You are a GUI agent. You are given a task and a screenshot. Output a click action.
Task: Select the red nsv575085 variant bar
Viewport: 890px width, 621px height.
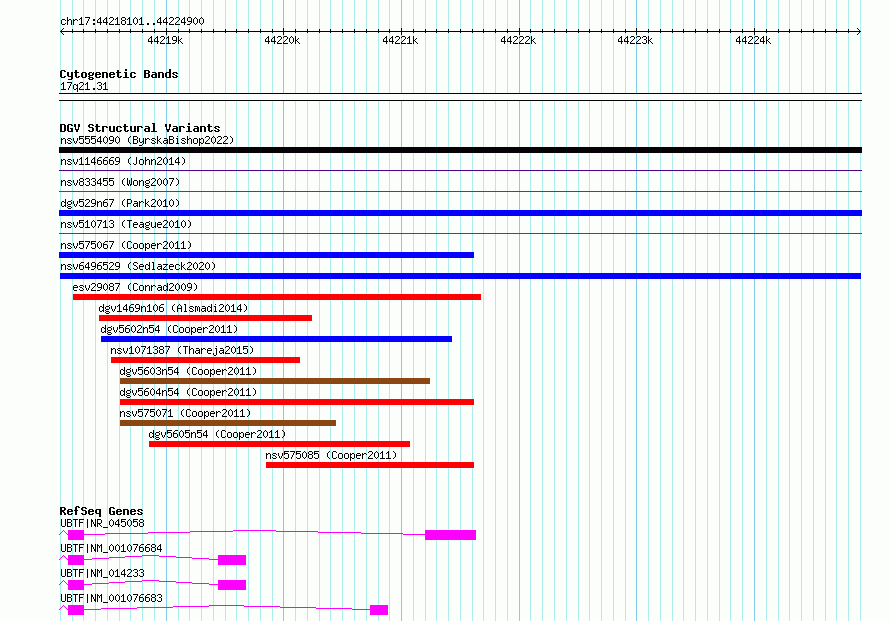(370, 465)
